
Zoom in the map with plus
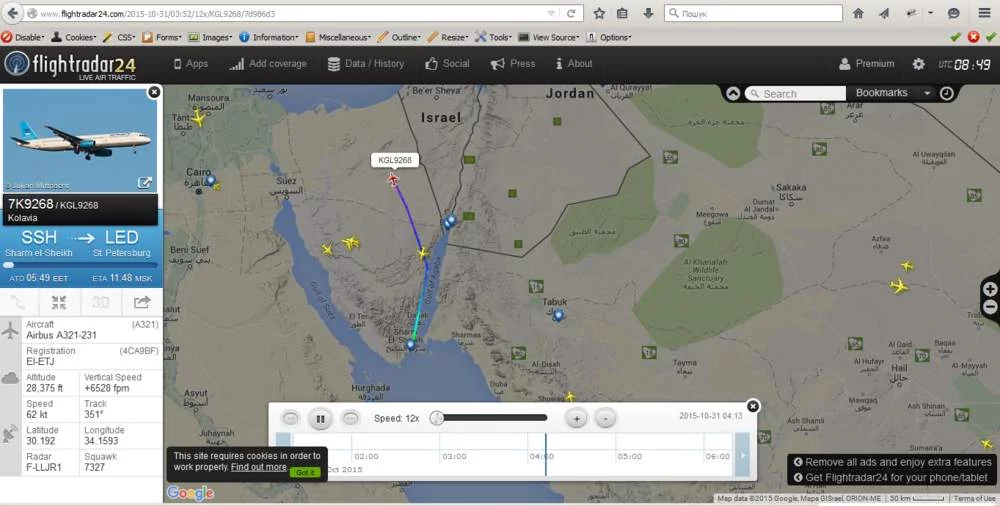click(990, 289)
